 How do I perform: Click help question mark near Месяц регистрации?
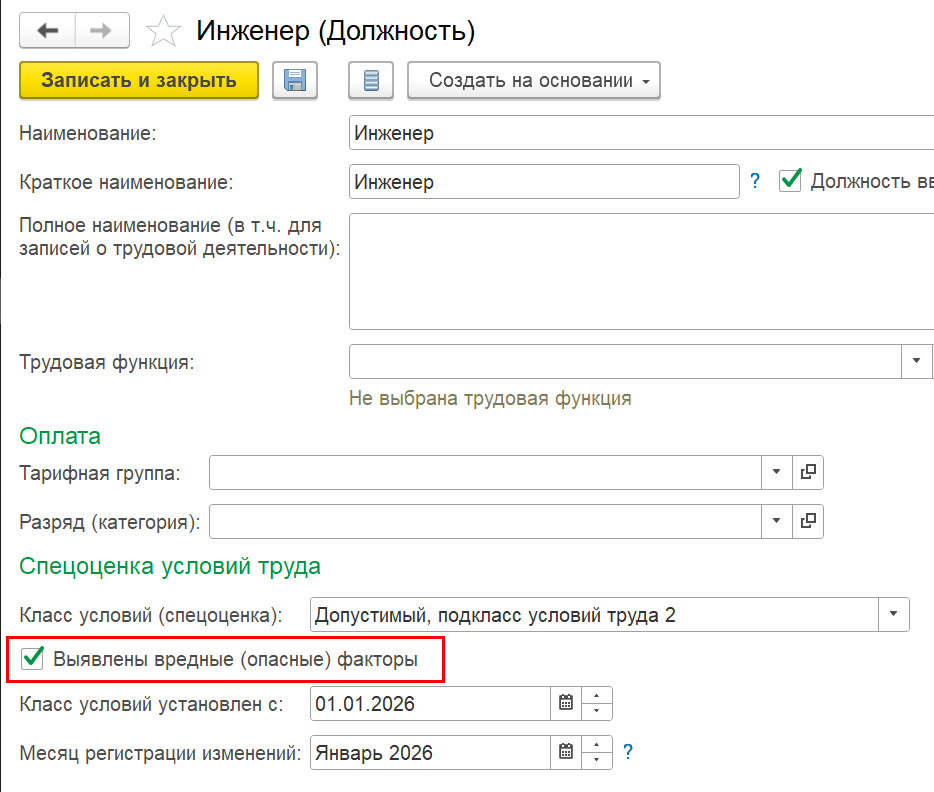(x=628, y=751)
